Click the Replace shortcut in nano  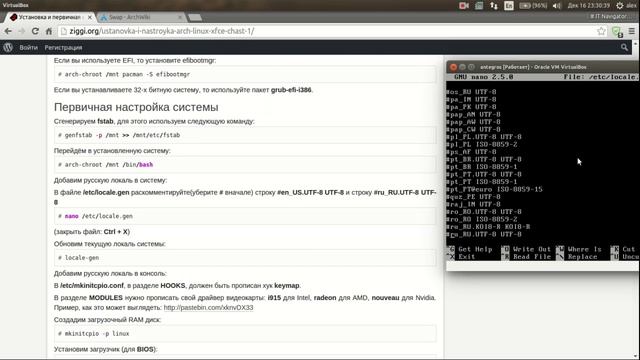coord(577,257)
